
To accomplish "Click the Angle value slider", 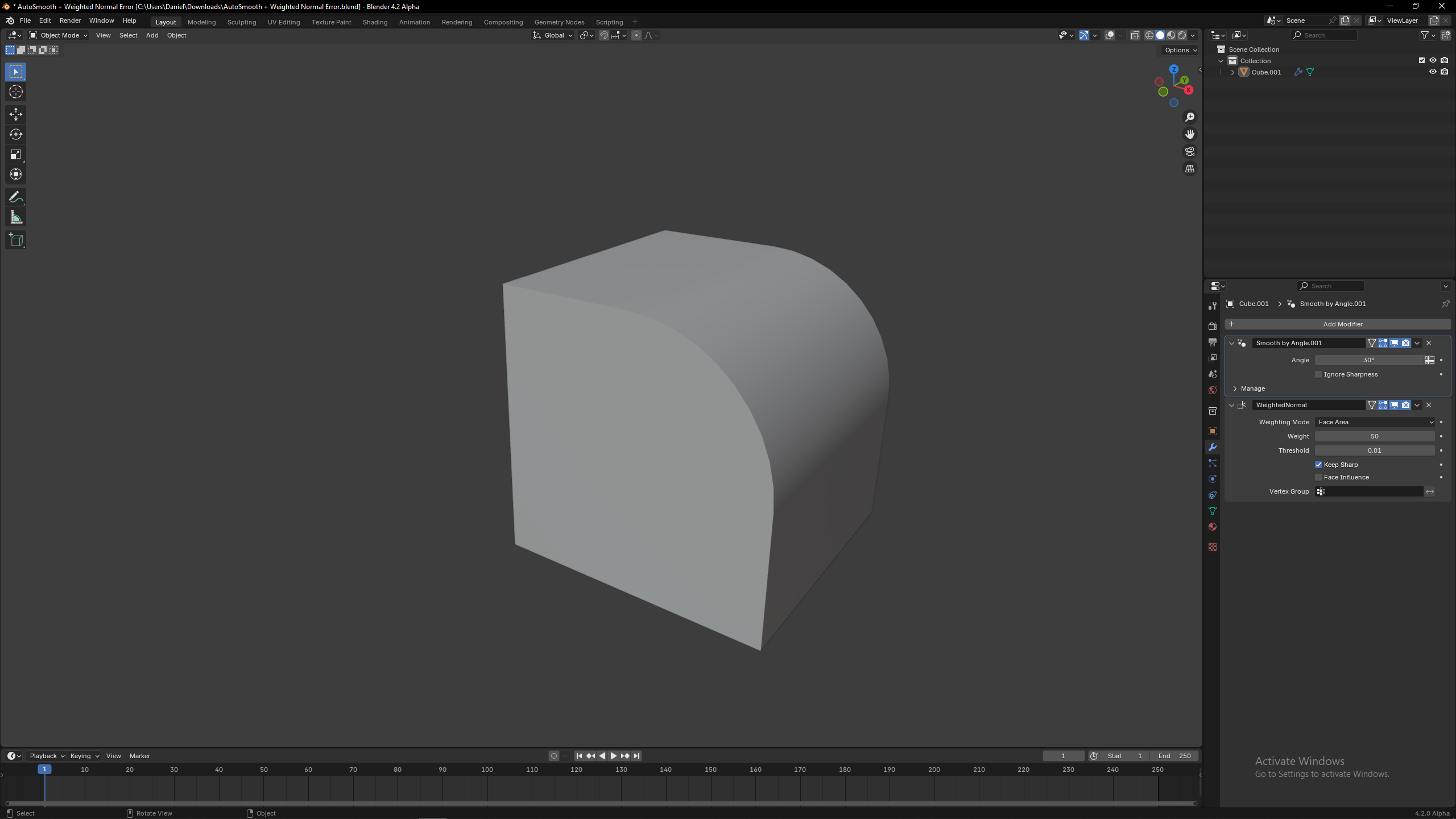I will click(x=1368, y=360).
